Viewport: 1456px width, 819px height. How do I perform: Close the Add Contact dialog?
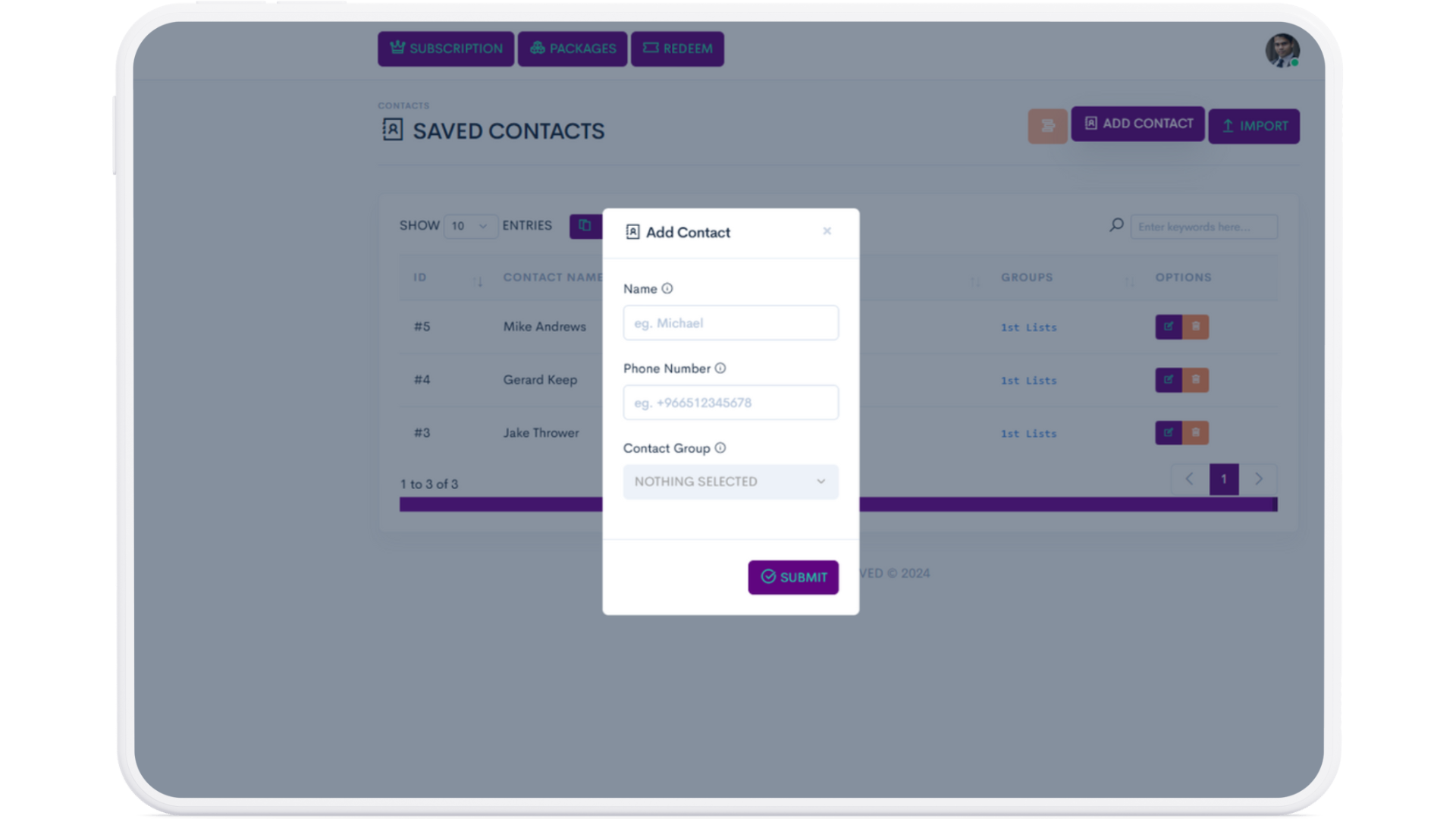(827, 231)
